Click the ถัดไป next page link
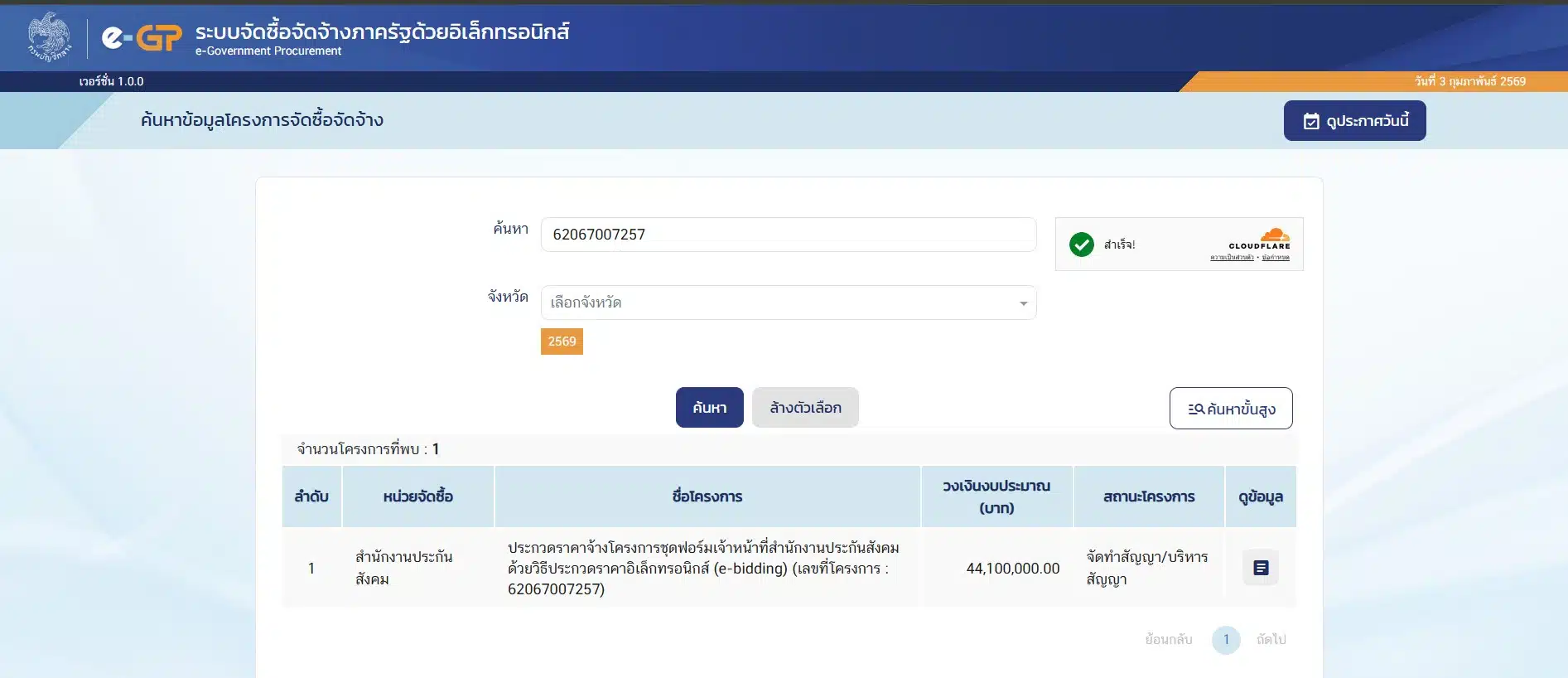 pos(1271,640)
